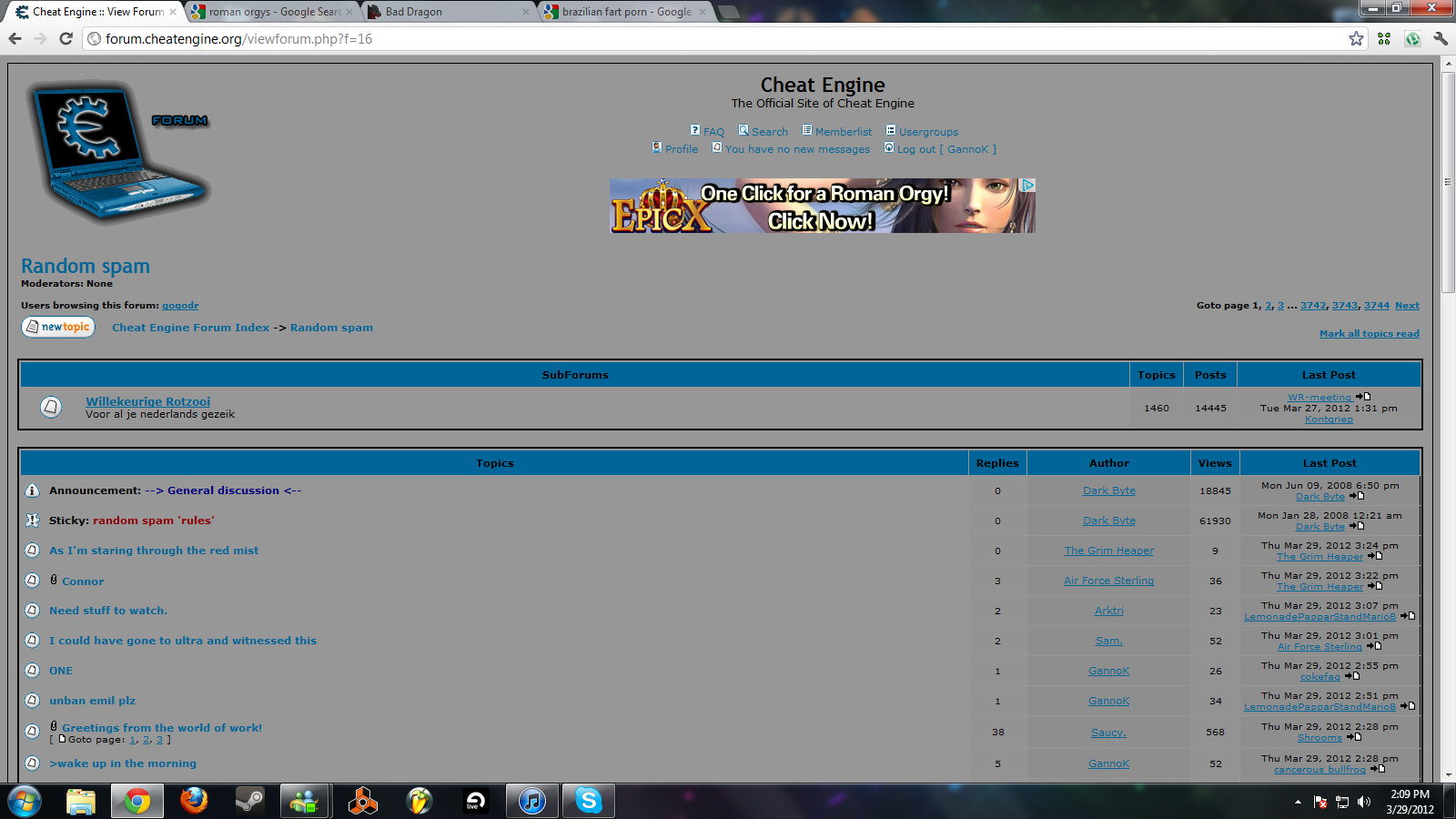Bookmark this page with the star icon

pos(1356,38)
